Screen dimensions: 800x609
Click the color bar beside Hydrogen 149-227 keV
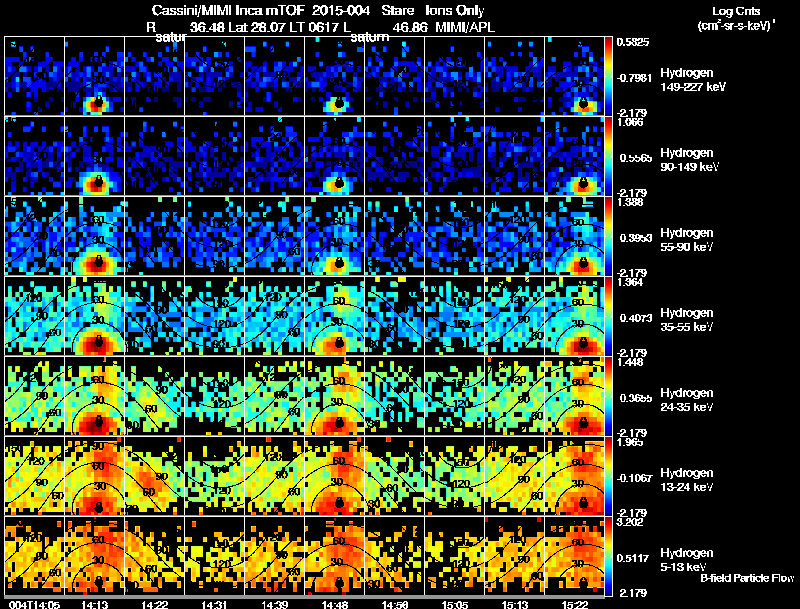point(608,75)
